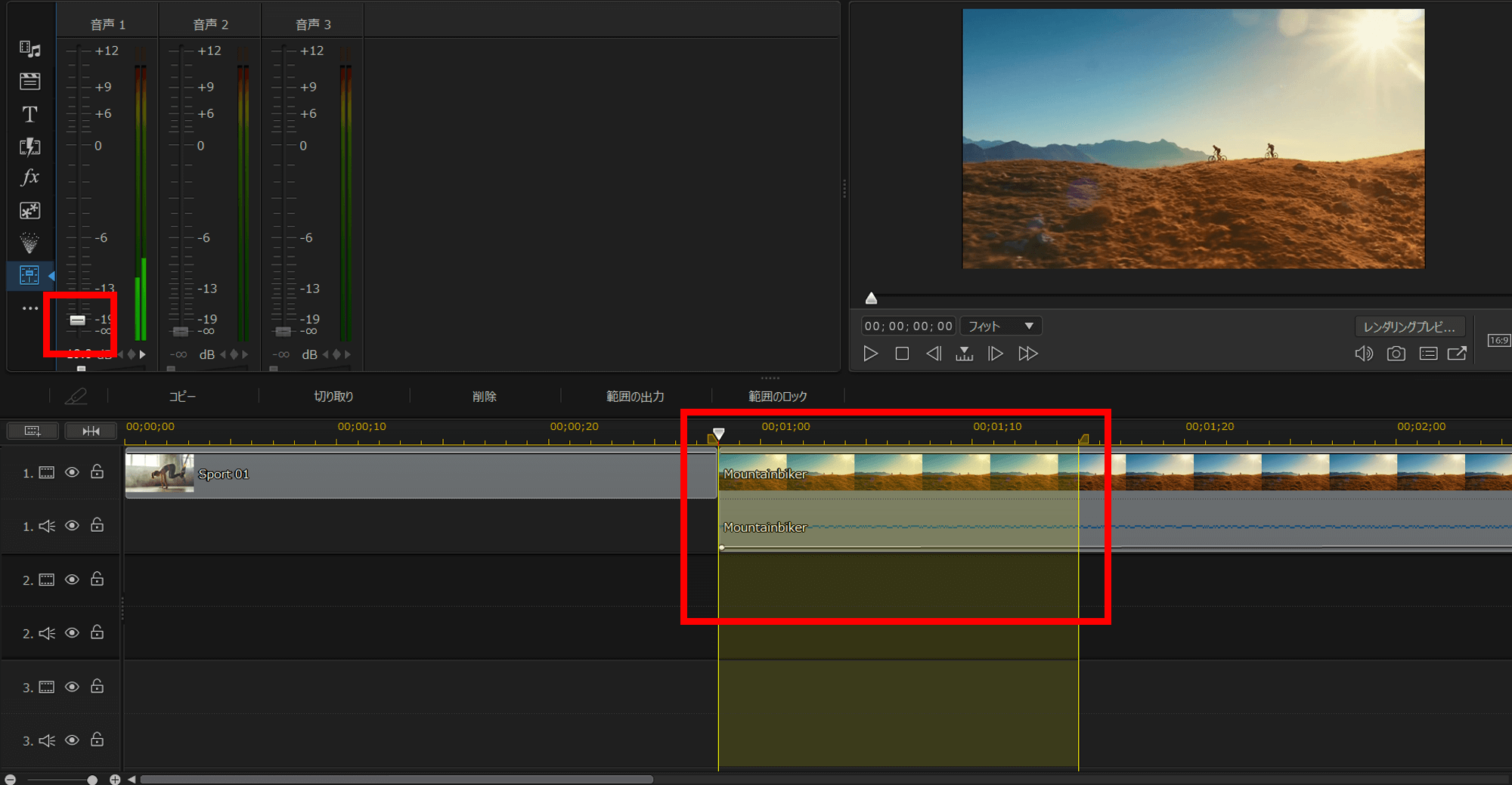Viewport: 1512px width, 785px height.
Task: Lock video track 3
Action: pos(98,687)
